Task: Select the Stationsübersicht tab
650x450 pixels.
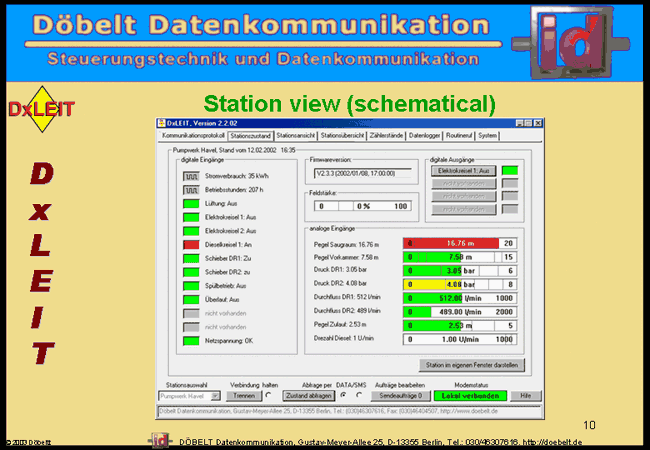Action: (x=342, y=135)
